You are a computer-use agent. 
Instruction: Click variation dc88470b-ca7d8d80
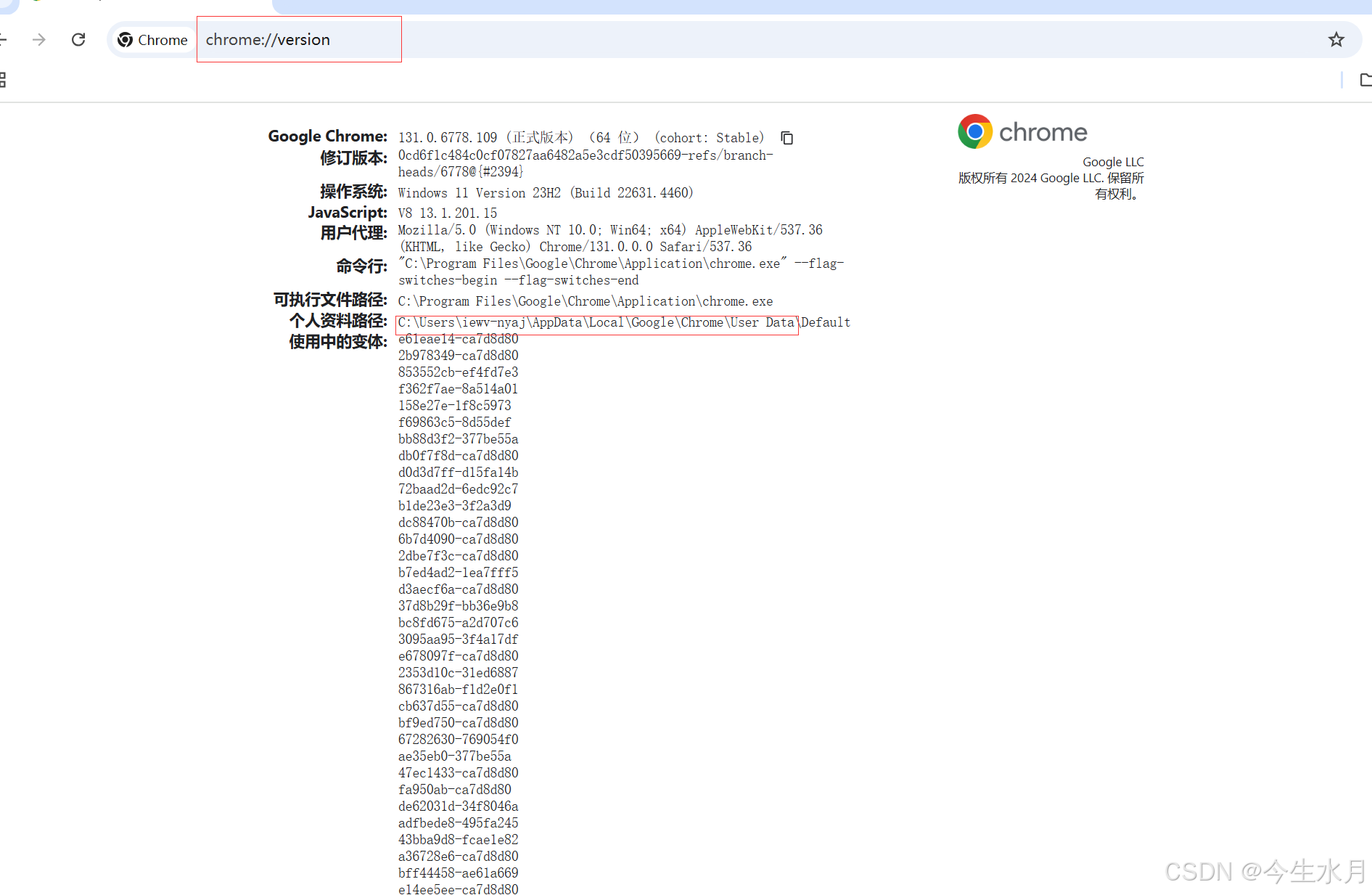[459, 523]
